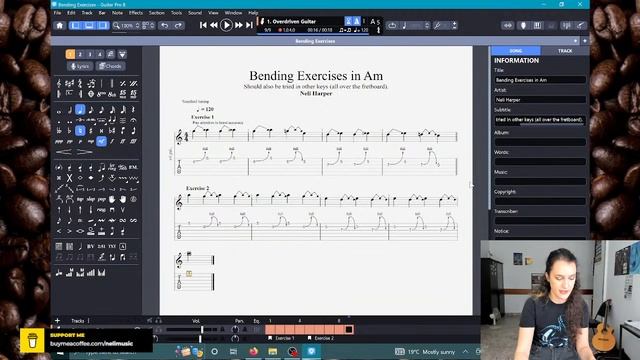Switch to the TRACK inspector tab
Viewport: 640px width, 360px height.
(x=565, y=51)
